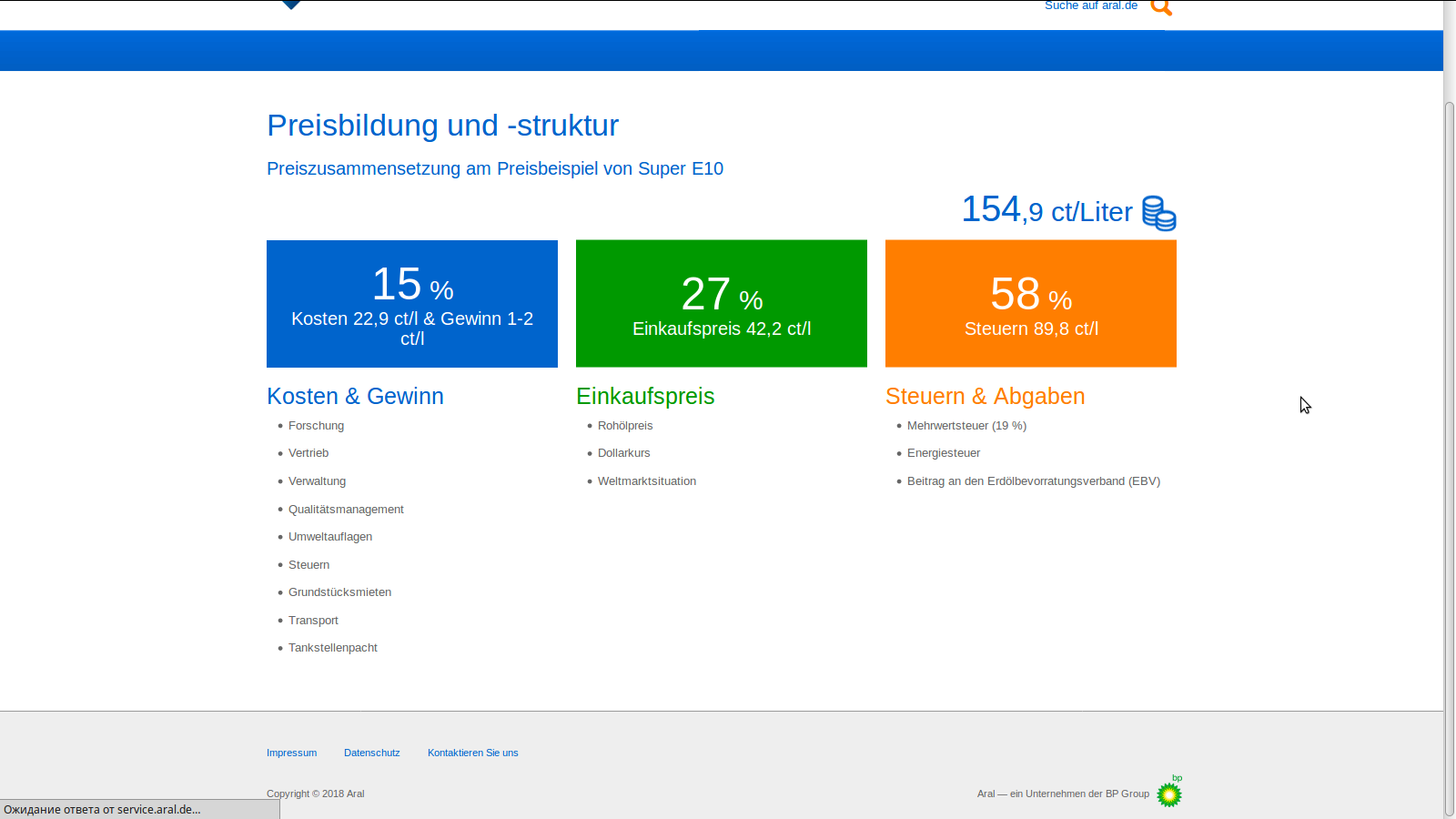Select the orange 58 % Steuern tile

tap(1031, 304)
